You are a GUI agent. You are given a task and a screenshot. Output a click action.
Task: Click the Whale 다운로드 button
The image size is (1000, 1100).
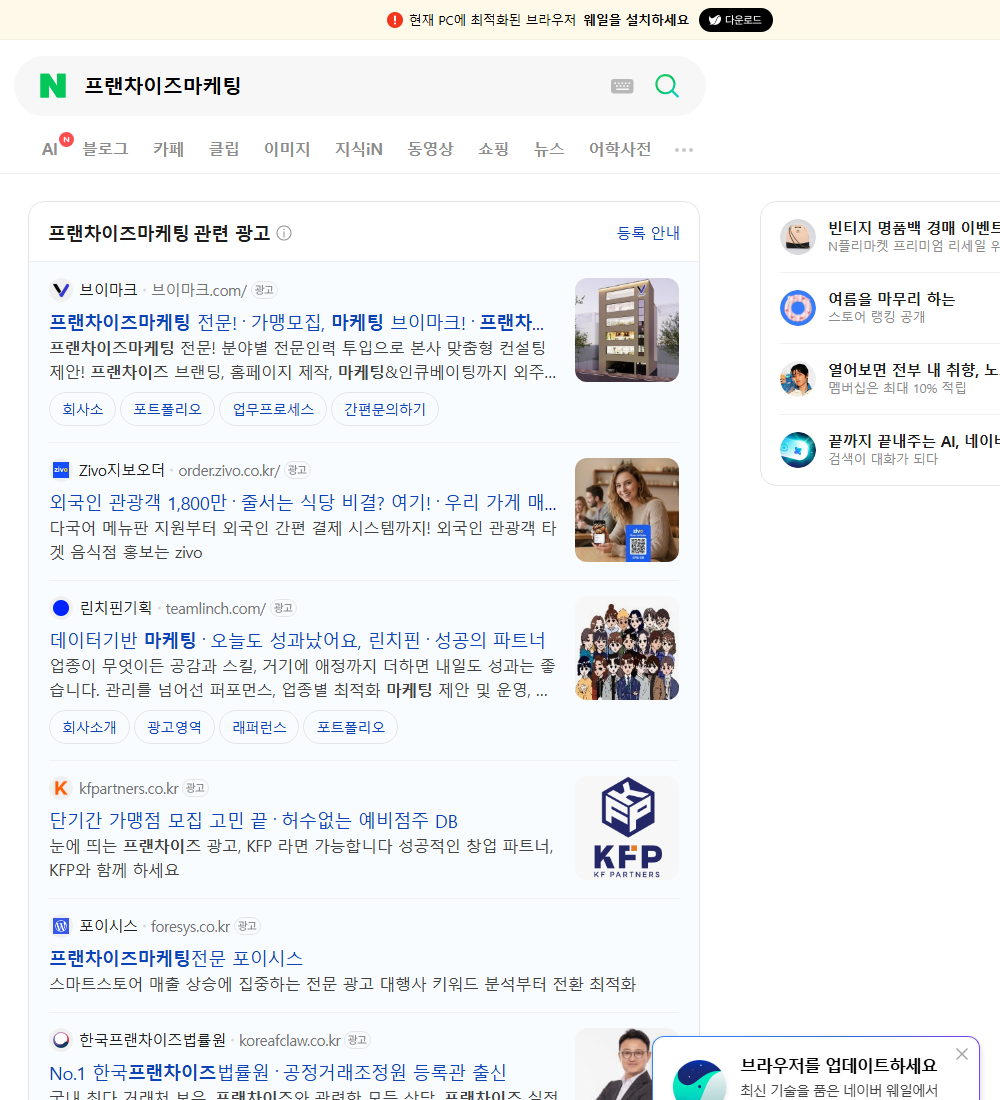pos(735,20)
